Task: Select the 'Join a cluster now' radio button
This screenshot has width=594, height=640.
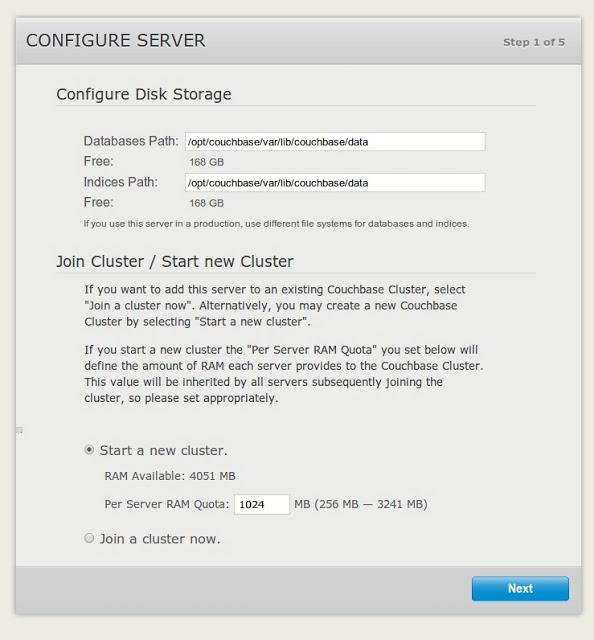Action: (89, 538)
